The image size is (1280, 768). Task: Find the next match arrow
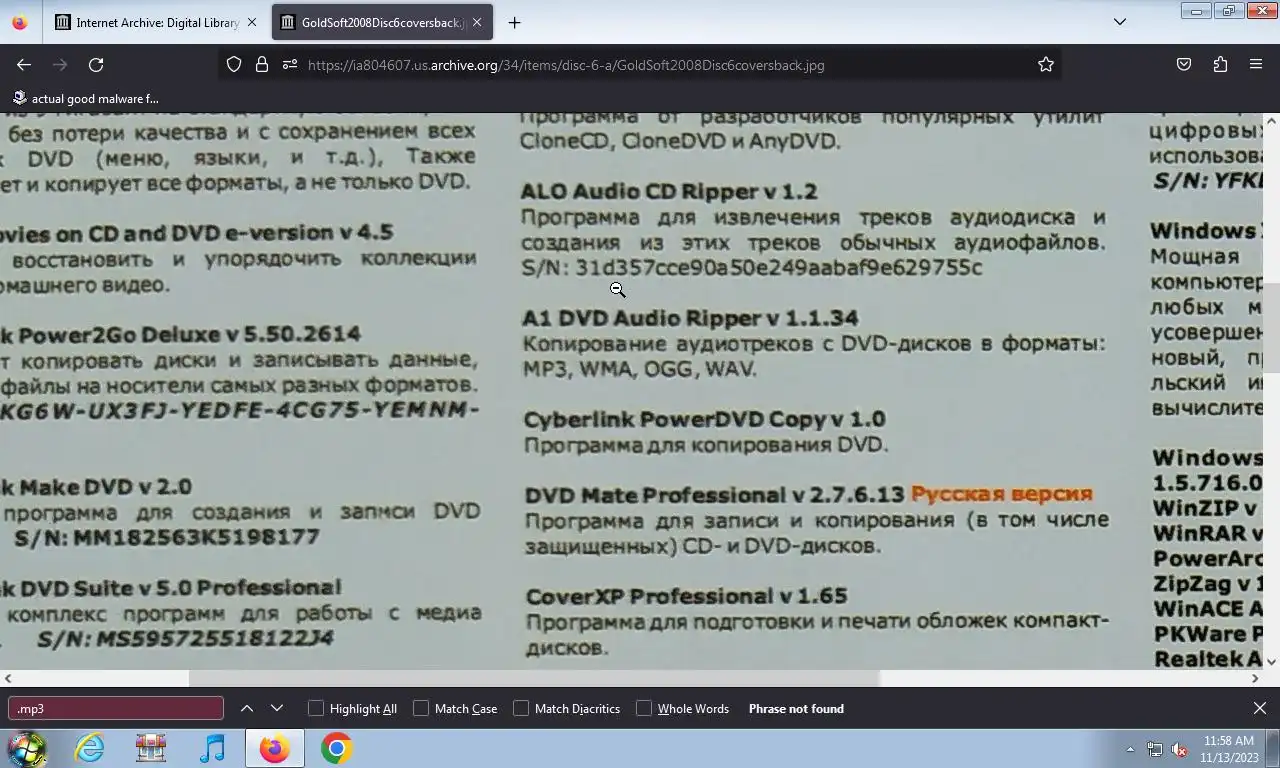[277, 709]
